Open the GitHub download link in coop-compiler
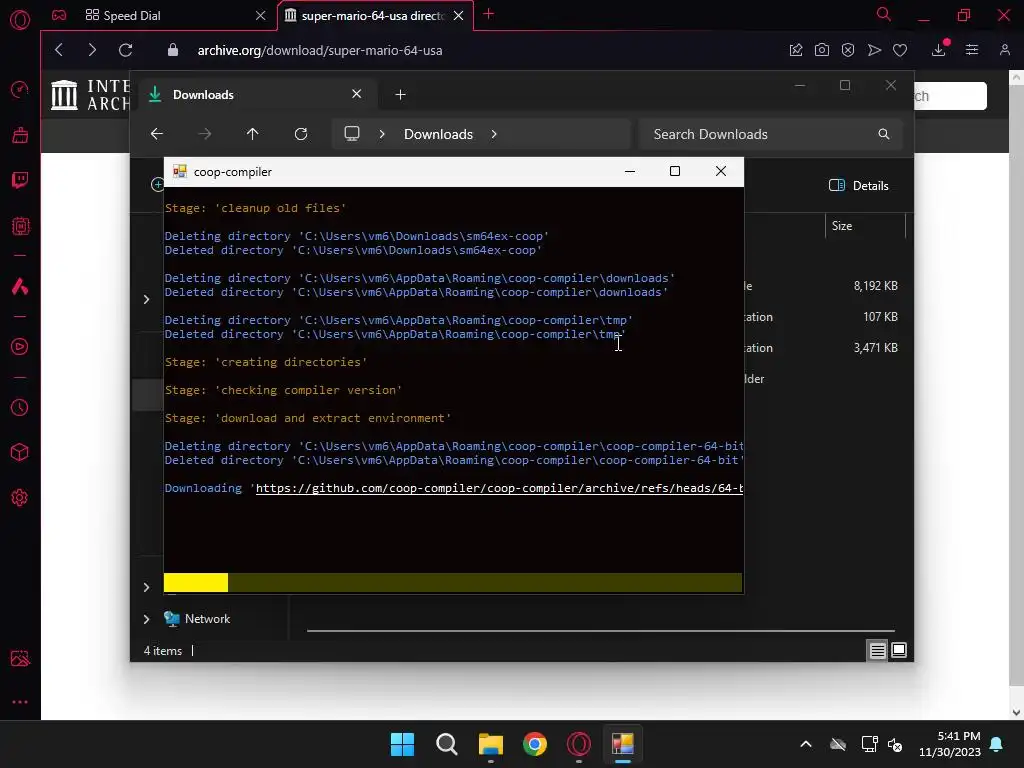This screenshot has height=768, width=1024. 499,488
